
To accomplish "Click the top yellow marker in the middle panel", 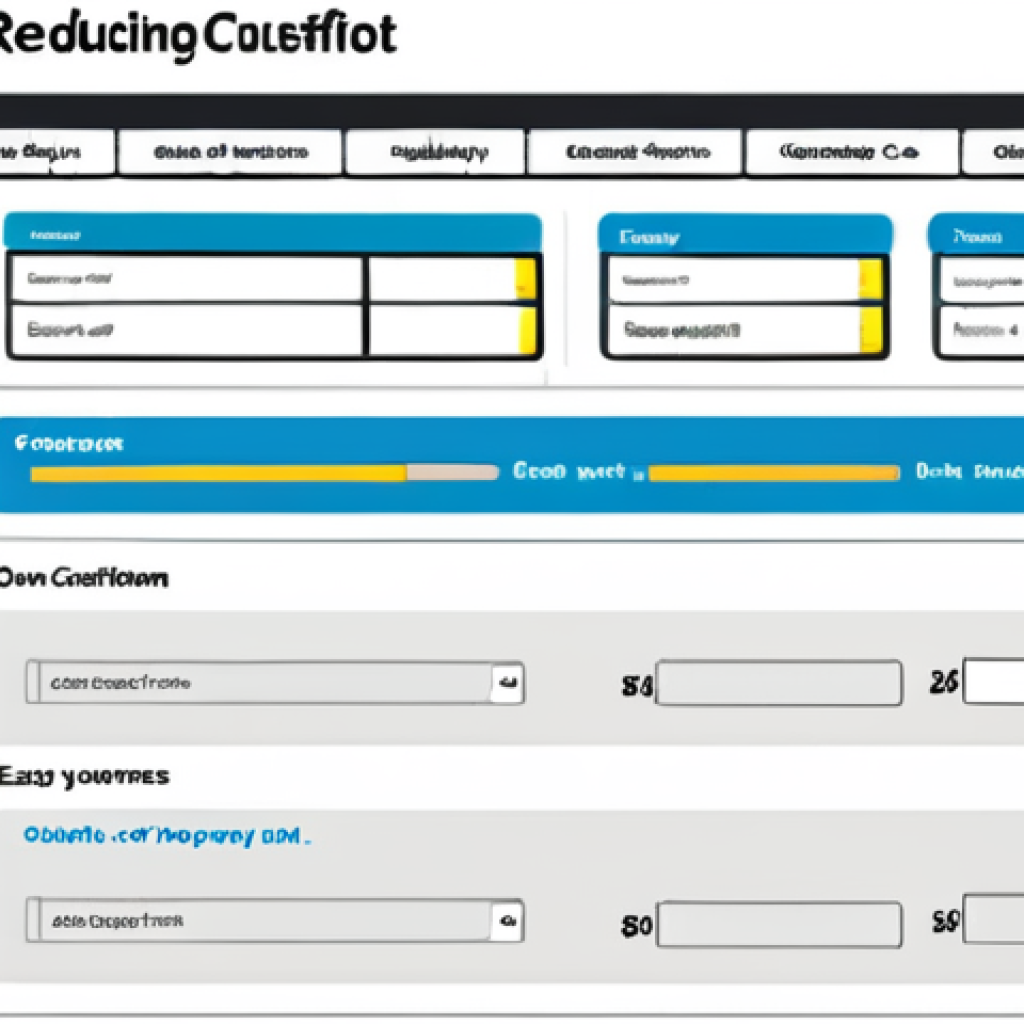I will (x=870, y=280).
